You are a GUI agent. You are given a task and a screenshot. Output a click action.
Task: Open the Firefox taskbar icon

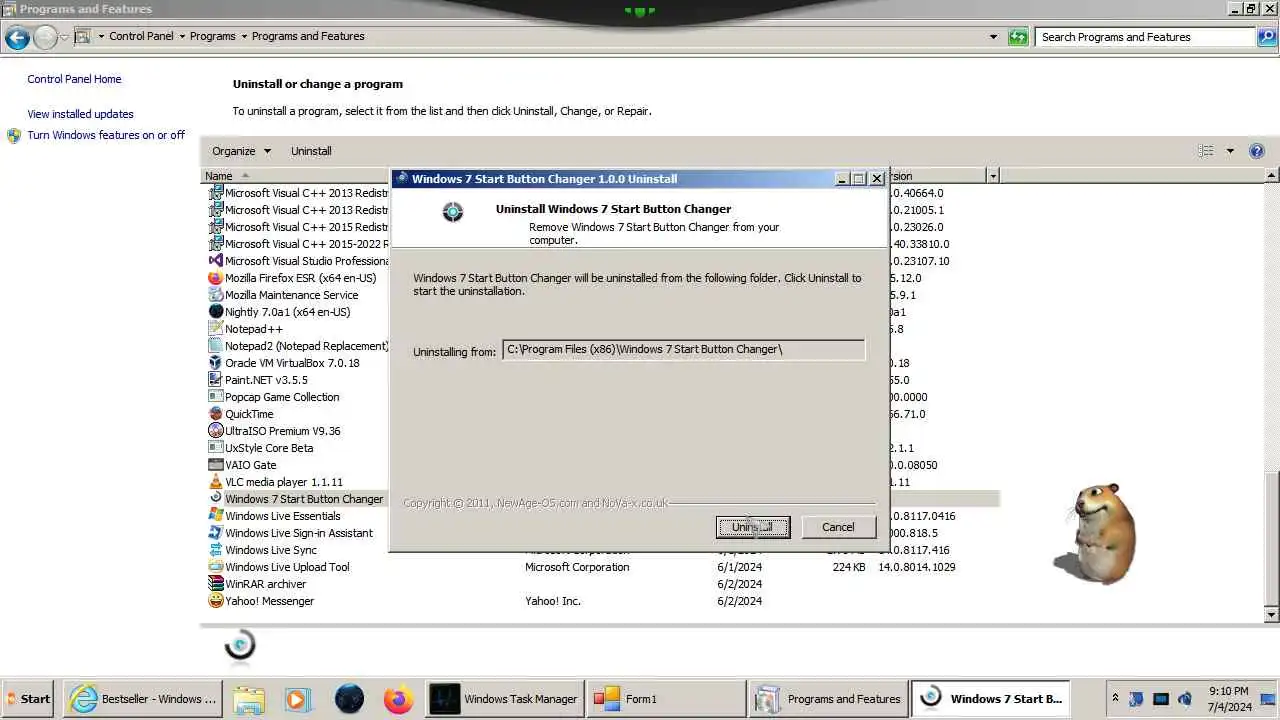click(x=398, y=699)
